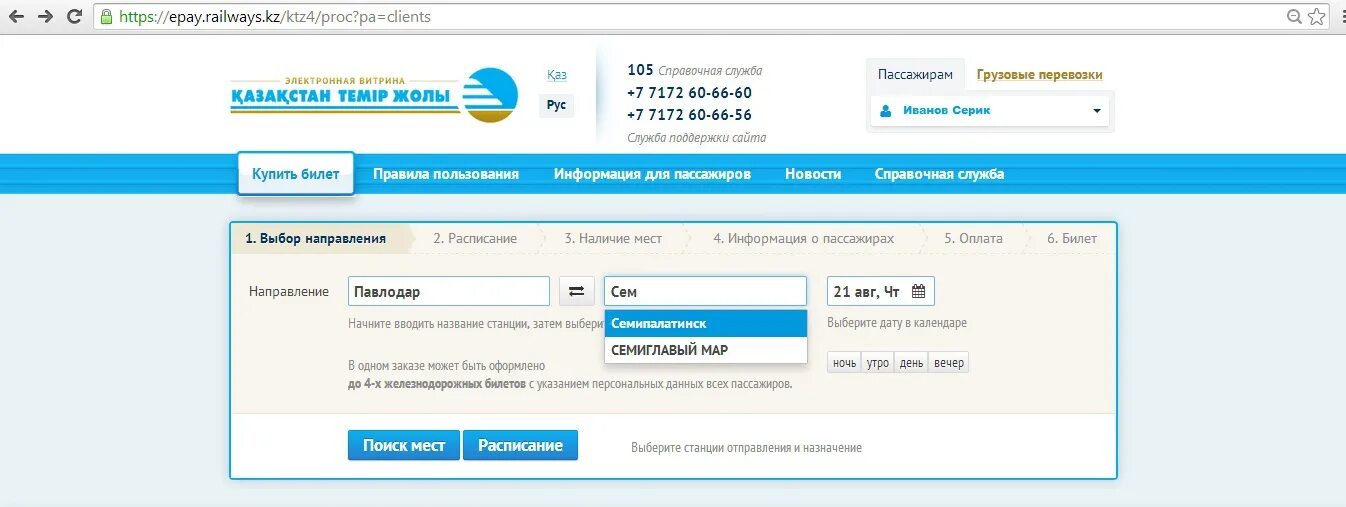Choose Семипалатинск from the suggestion list
Image resolution: width=1346 pixels, height=507 pixels.
705,324
